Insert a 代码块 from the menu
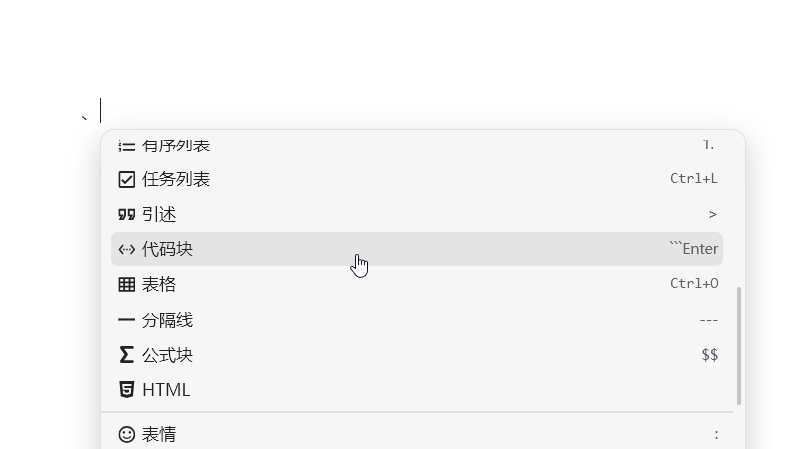 [167, 249]
